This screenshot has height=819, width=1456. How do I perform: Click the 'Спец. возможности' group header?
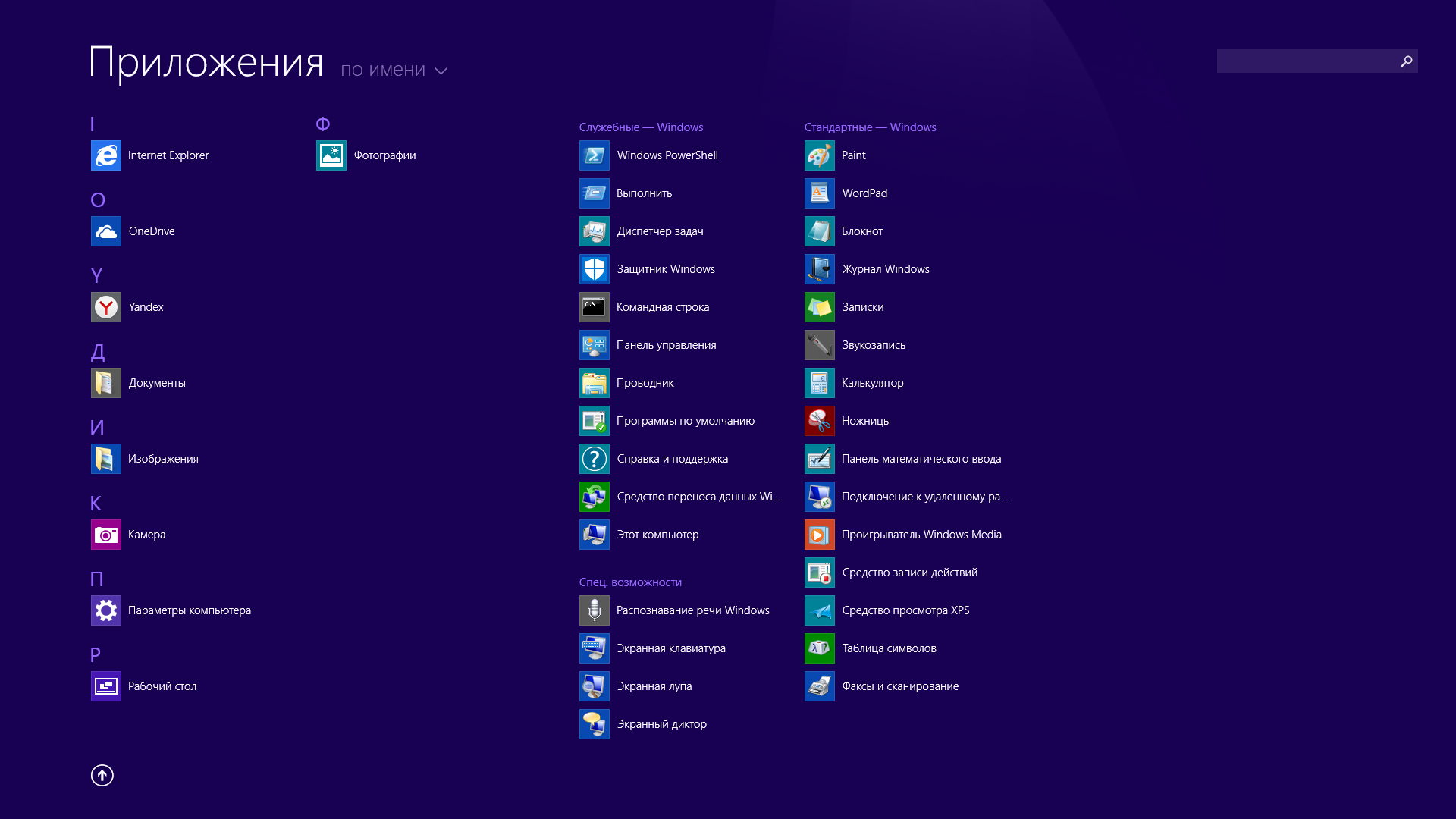click(630, 582)
